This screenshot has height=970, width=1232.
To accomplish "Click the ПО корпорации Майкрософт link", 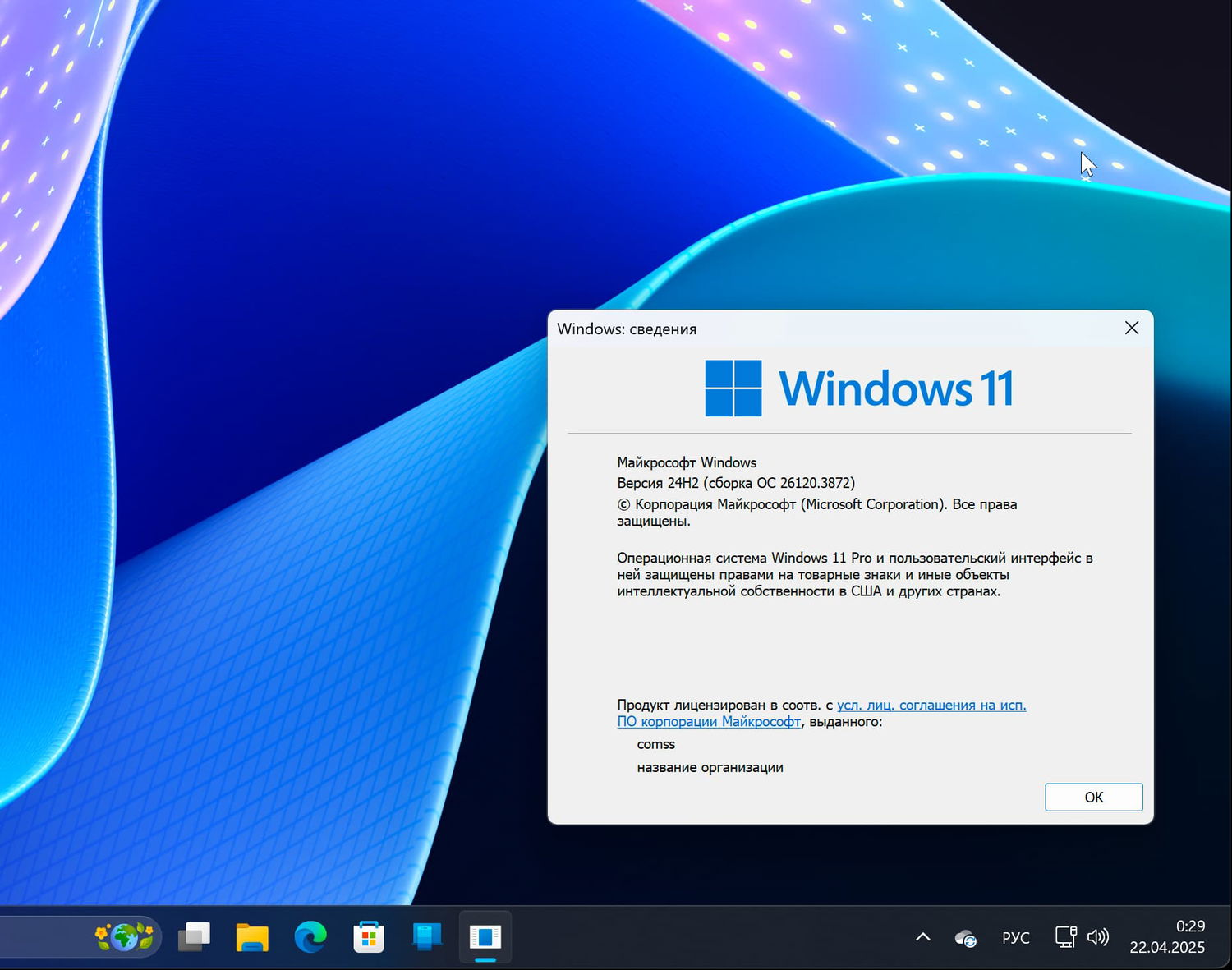I will 709,722.
